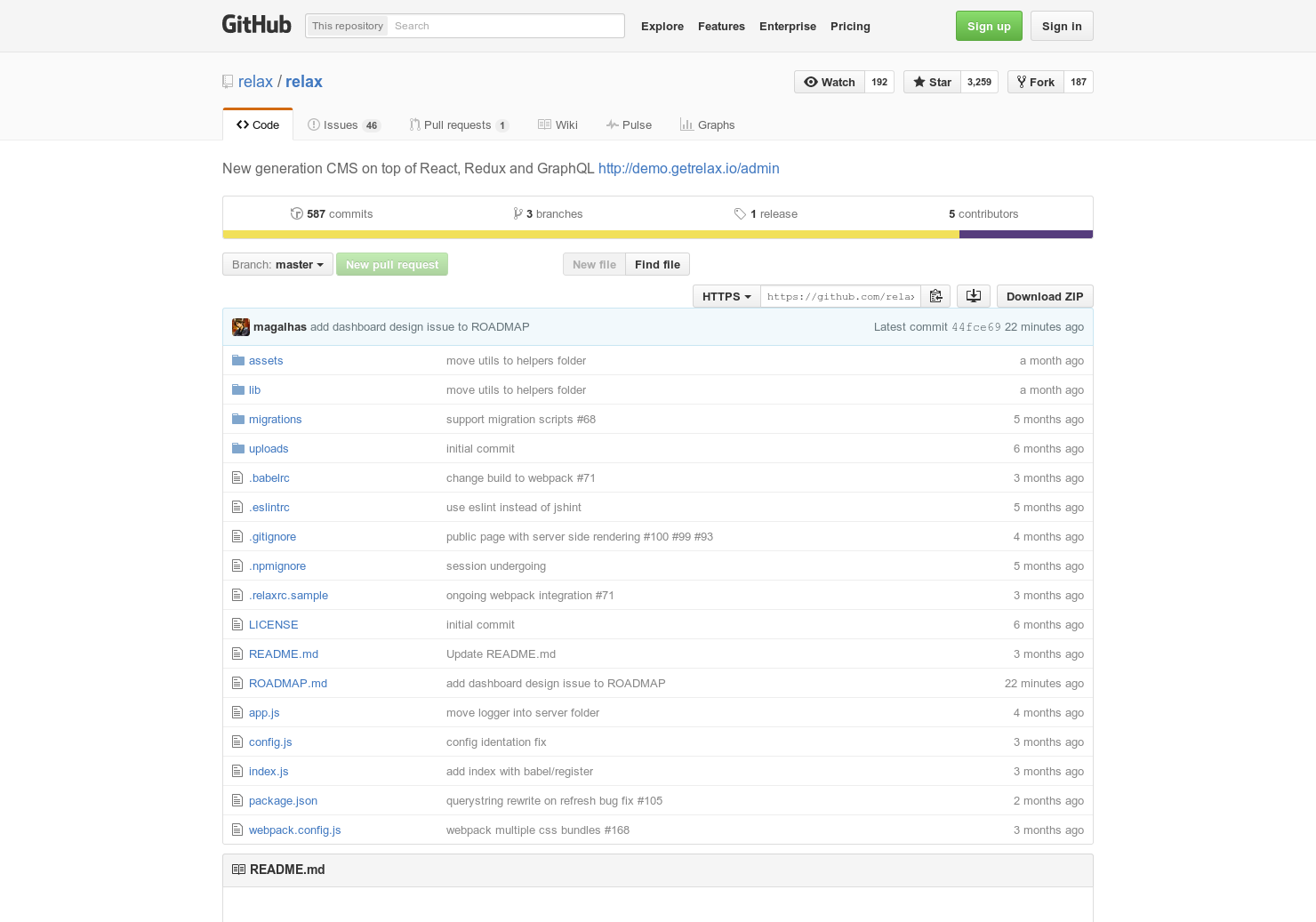
Task: Open the Explore menu item
Action: 662,27
